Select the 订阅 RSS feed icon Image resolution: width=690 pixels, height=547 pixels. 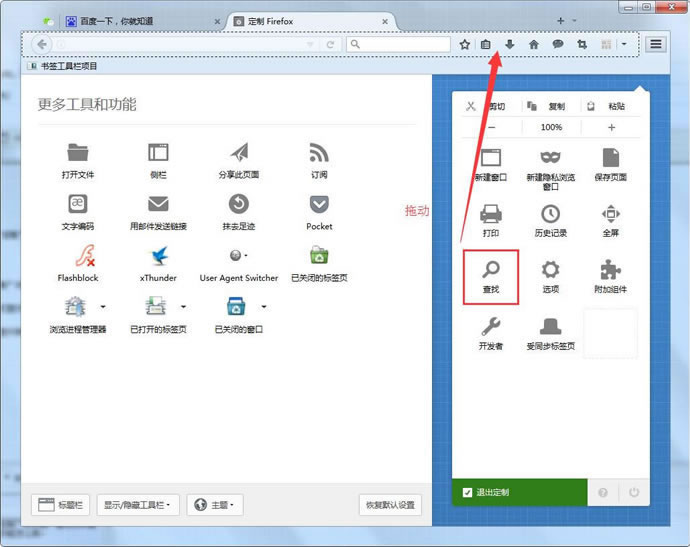click(x=319, y=153)
